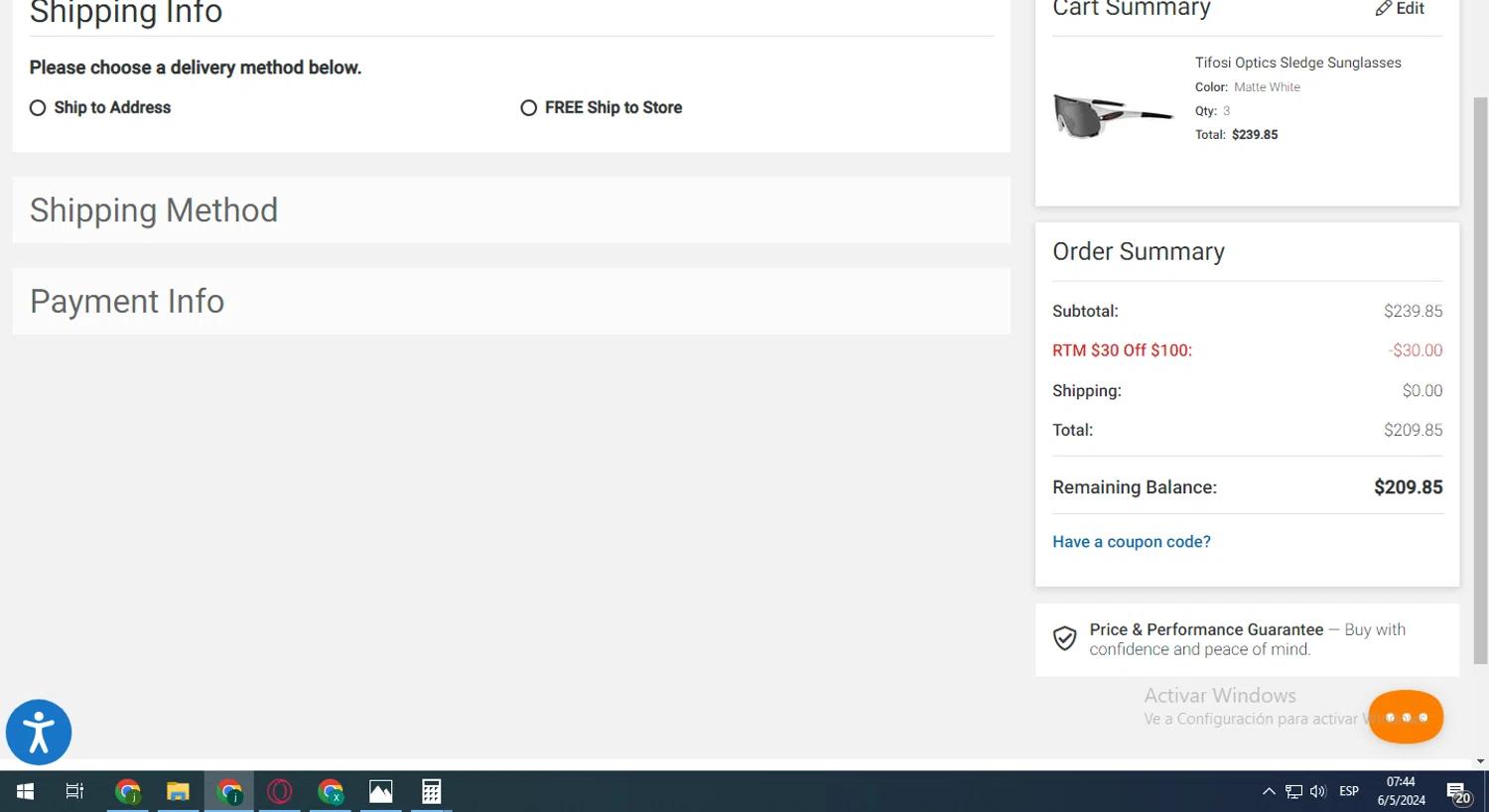Screen dimensions: 1489x812
Task: Choose FREE Ship to Store option
Action: pos(528,108)
